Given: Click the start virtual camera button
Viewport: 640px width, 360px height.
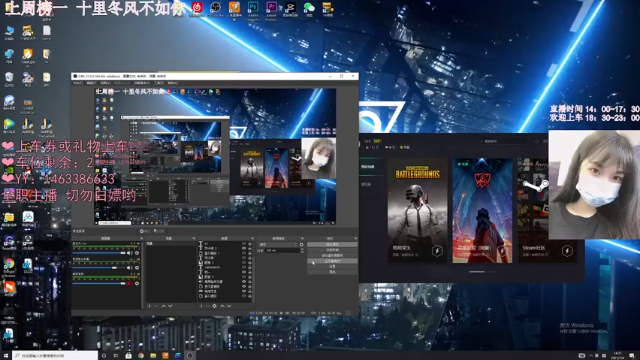Looking at the screenshot, I should tap(332, 256).
